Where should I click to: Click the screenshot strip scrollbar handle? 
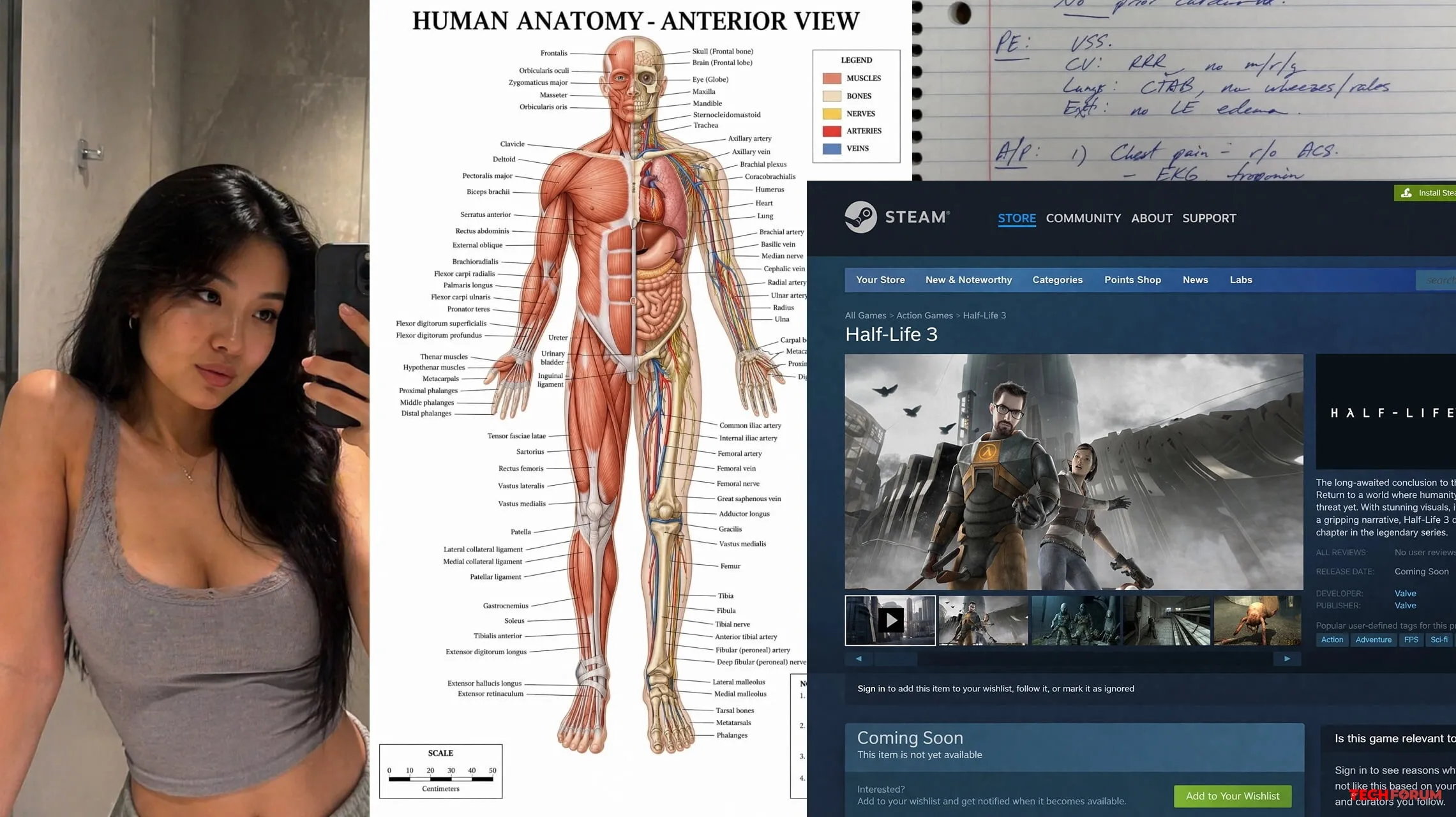tap(896, 659)
